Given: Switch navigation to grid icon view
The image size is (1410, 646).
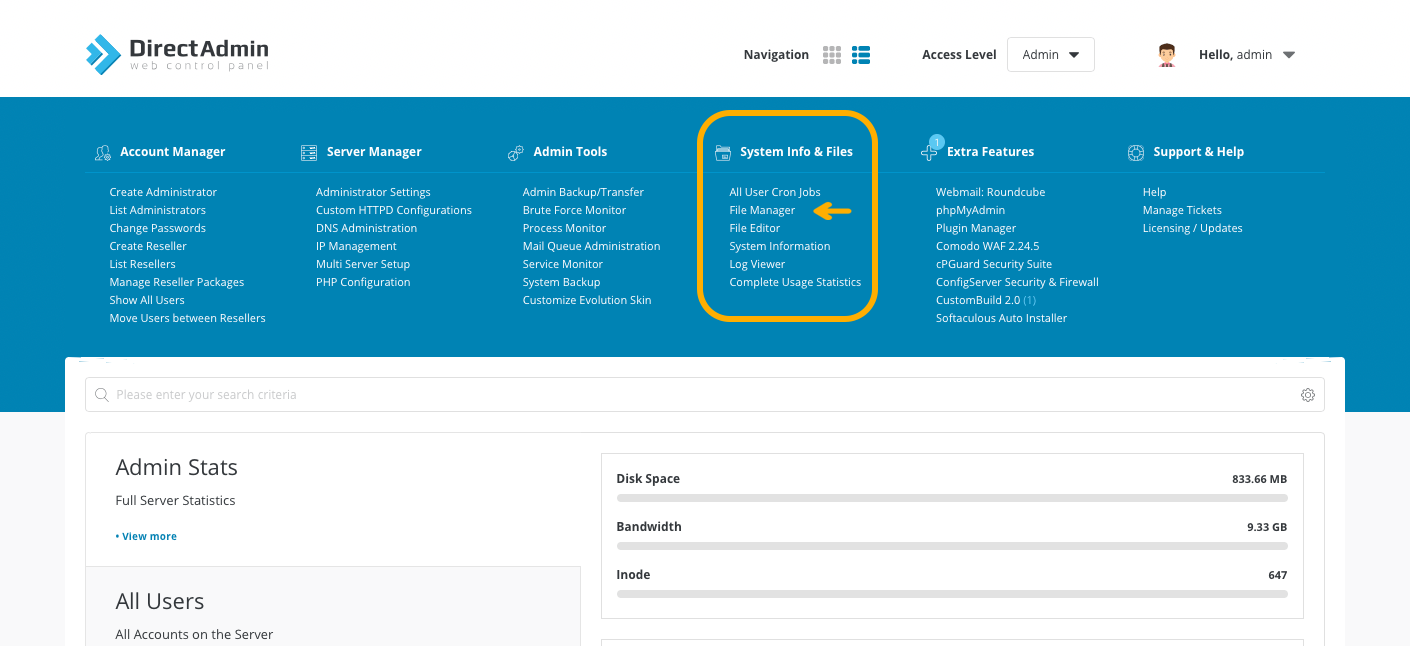Looking at the screenshot, I should pyautogui.click(x=832, y=55).
